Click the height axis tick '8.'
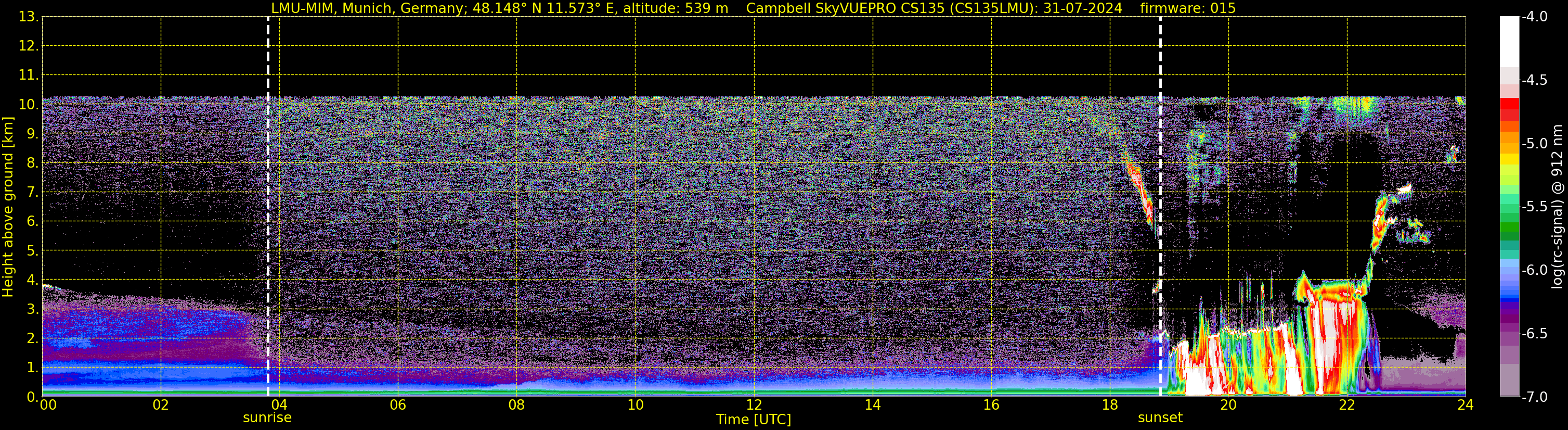 pyautogui.click(x=32, y=163)
